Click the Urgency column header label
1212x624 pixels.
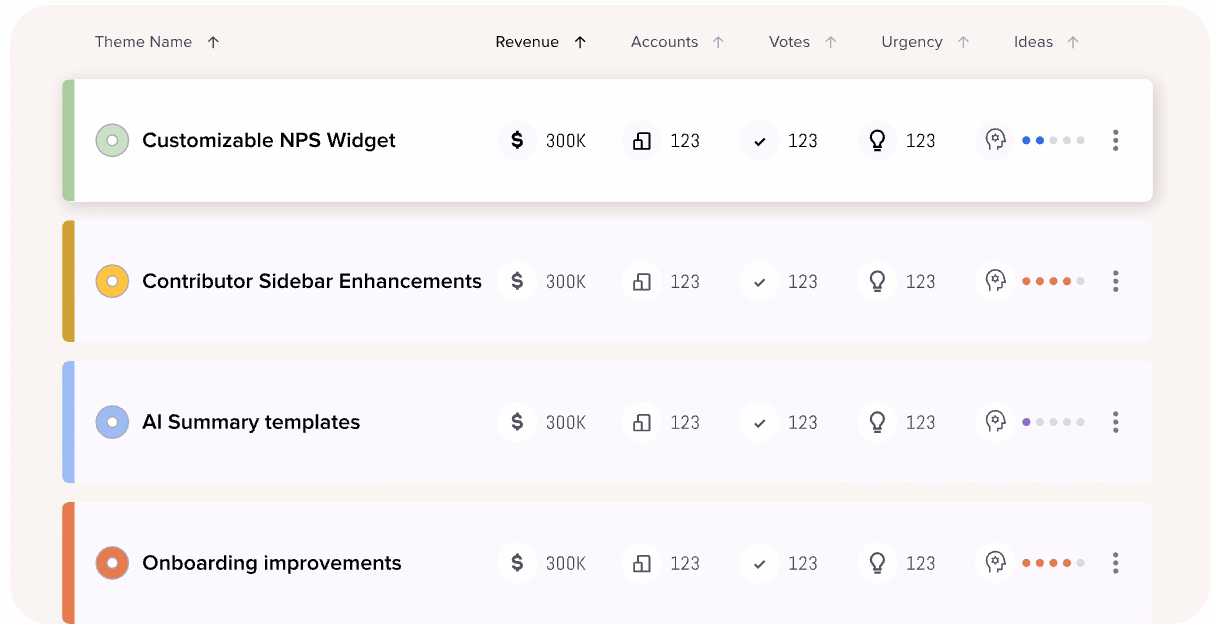point(912,42)
